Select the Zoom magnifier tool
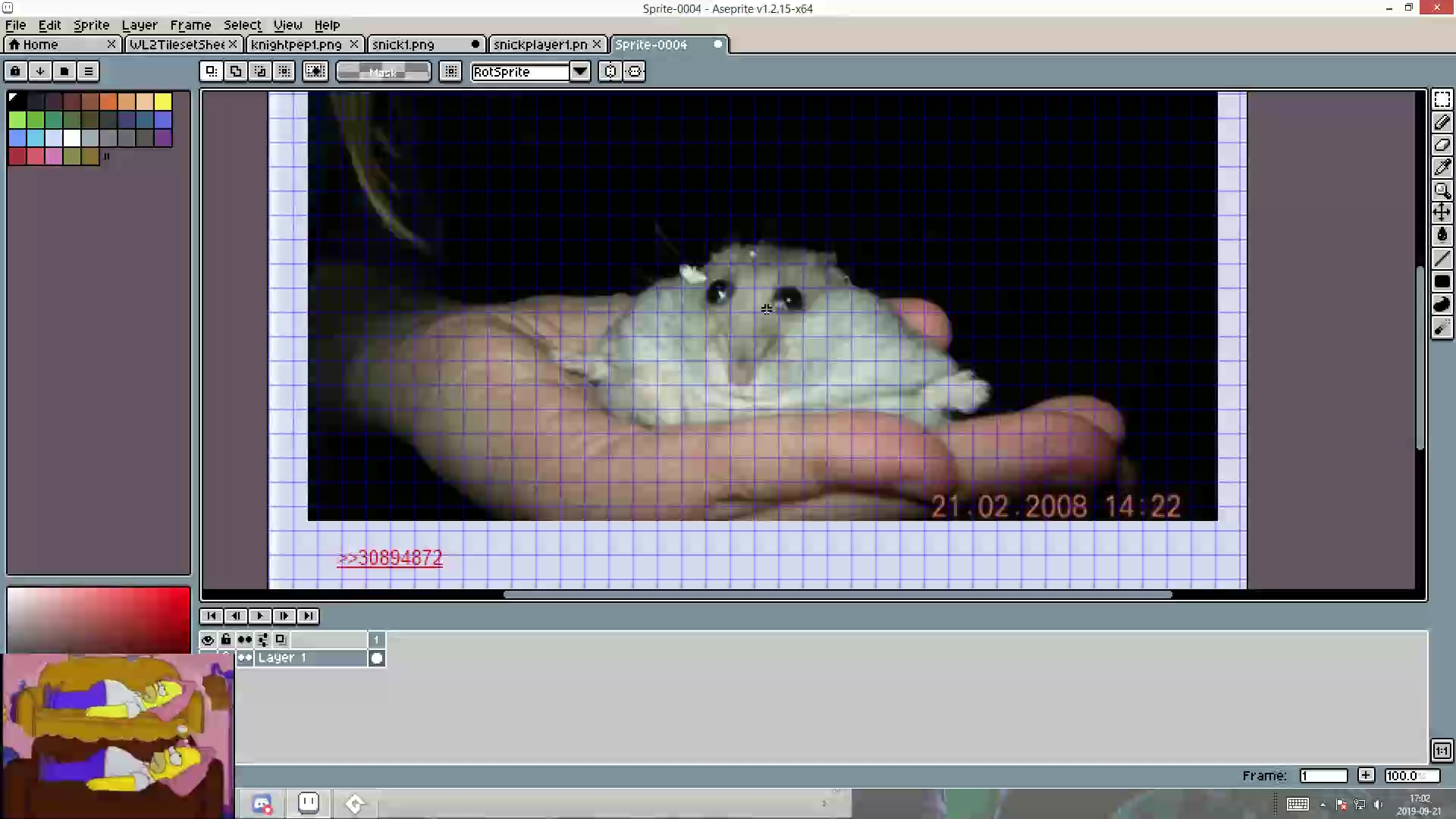Viewport: 1456px width, 819px height. pos(1442,190)
